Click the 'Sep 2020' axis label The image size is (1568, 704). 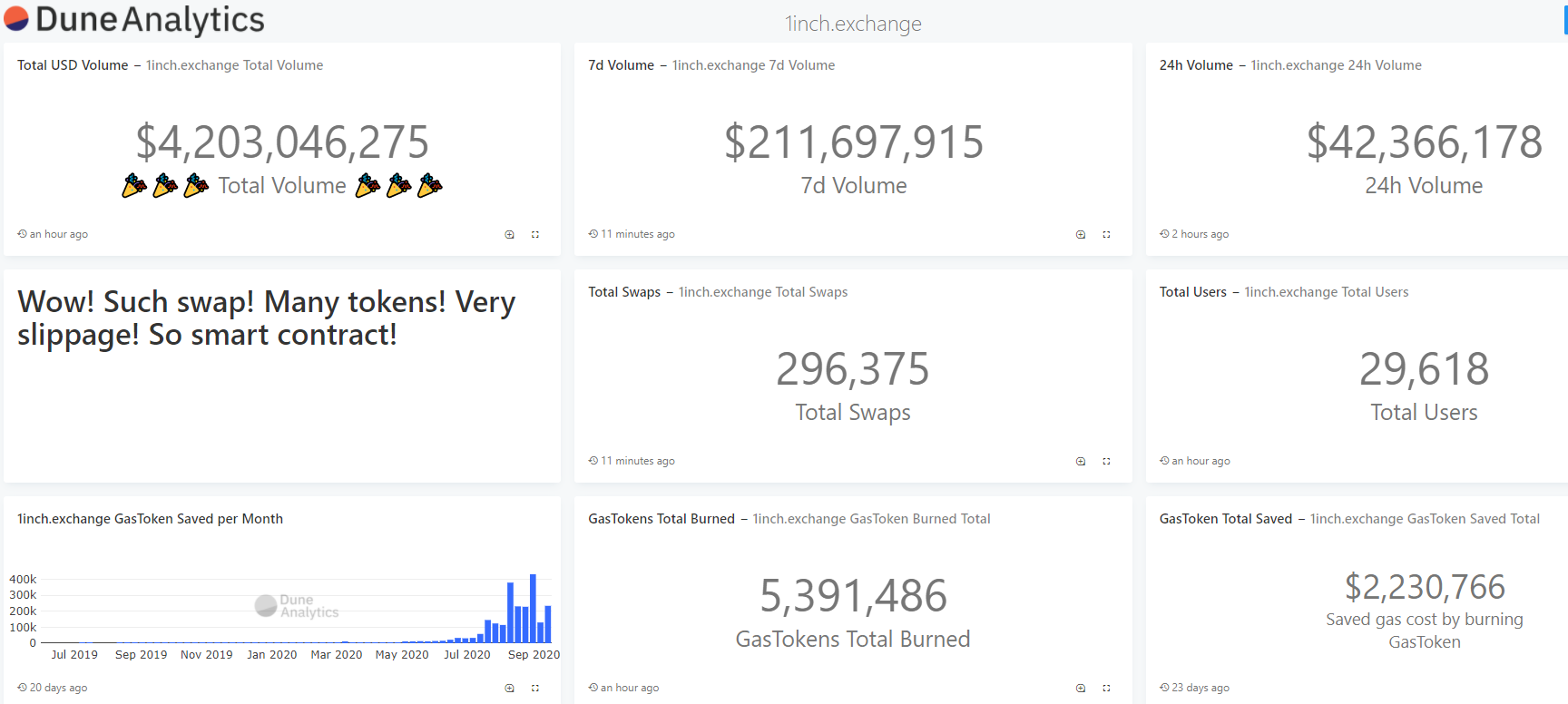click(x=534, y=654)
